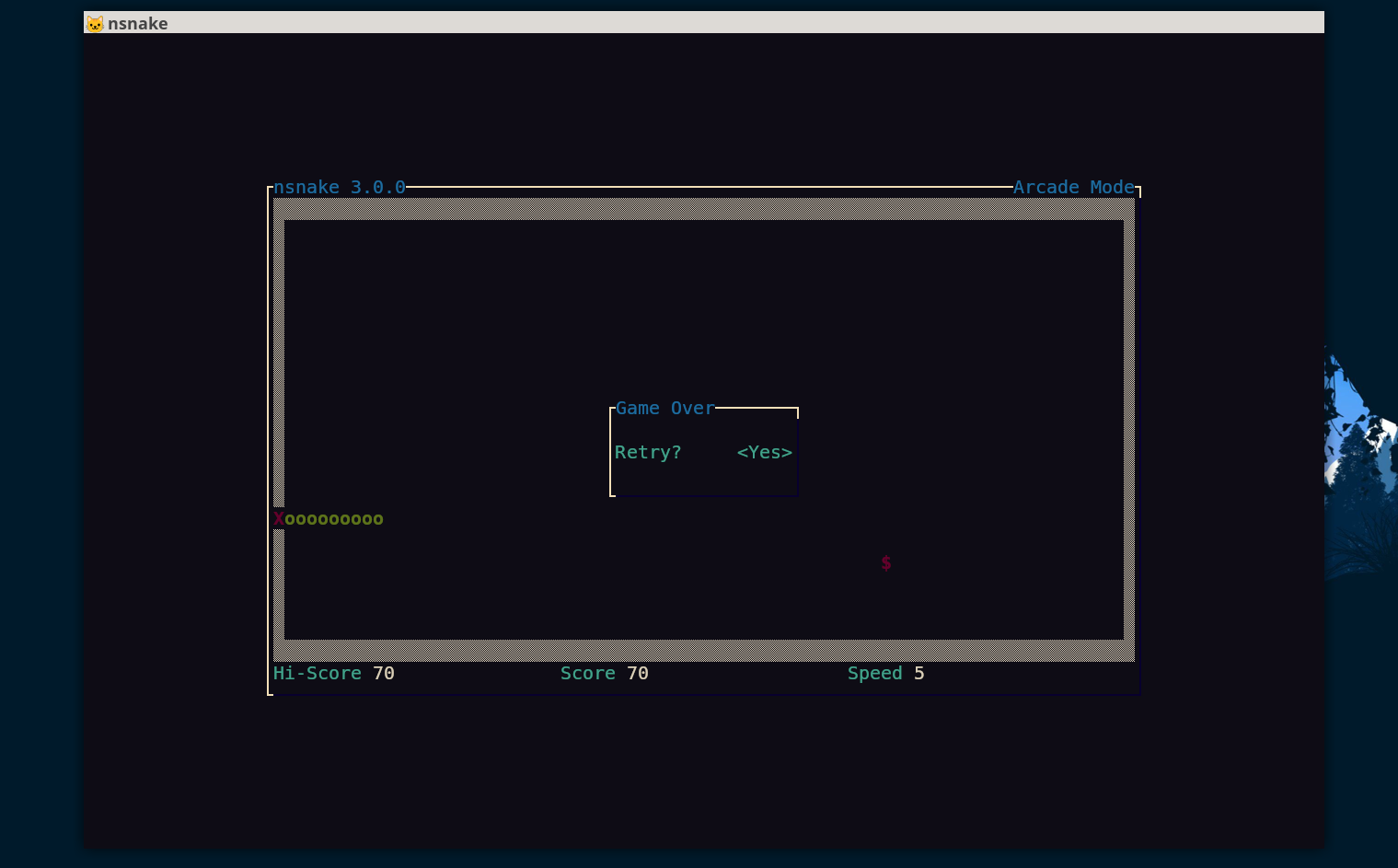Screen dimensions: 1398x868
Task: Click the 'Arcade Mode' label
Action: pos(1074,187)
